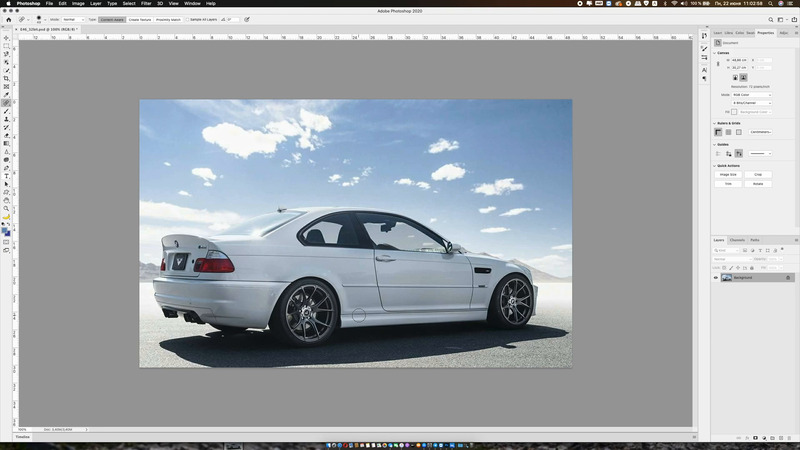Open the blending Mode dropdown in options bar
The height and width of the screenshot is (450, 800).
(x=71, y=19)
